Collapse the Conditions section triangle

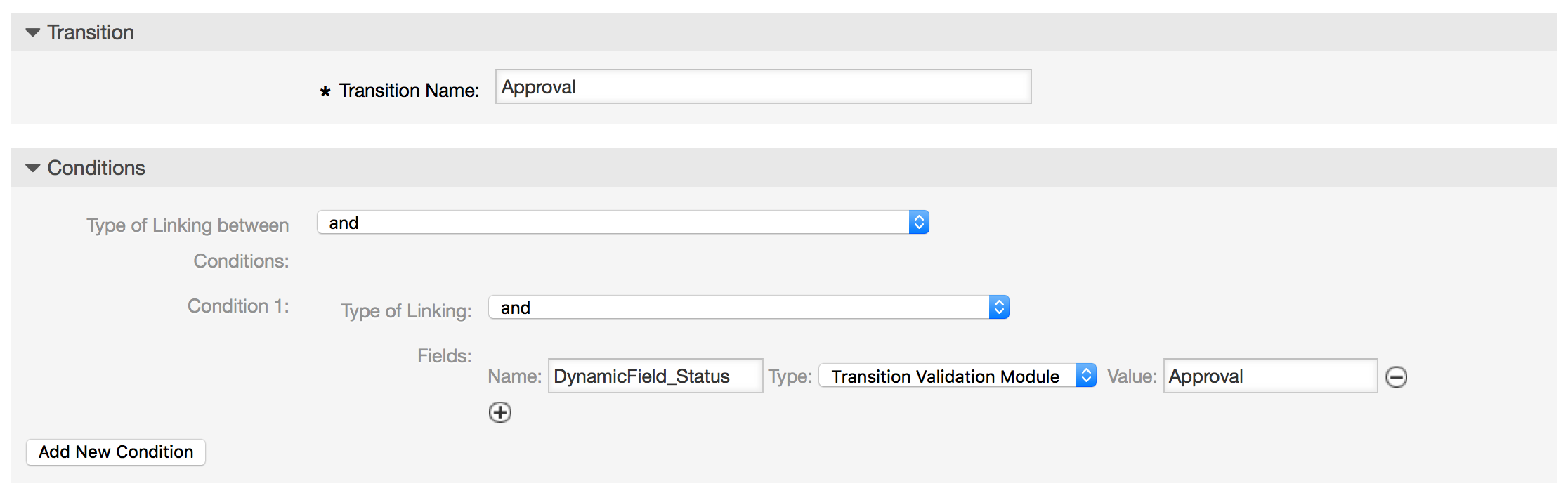click(32, 168)
